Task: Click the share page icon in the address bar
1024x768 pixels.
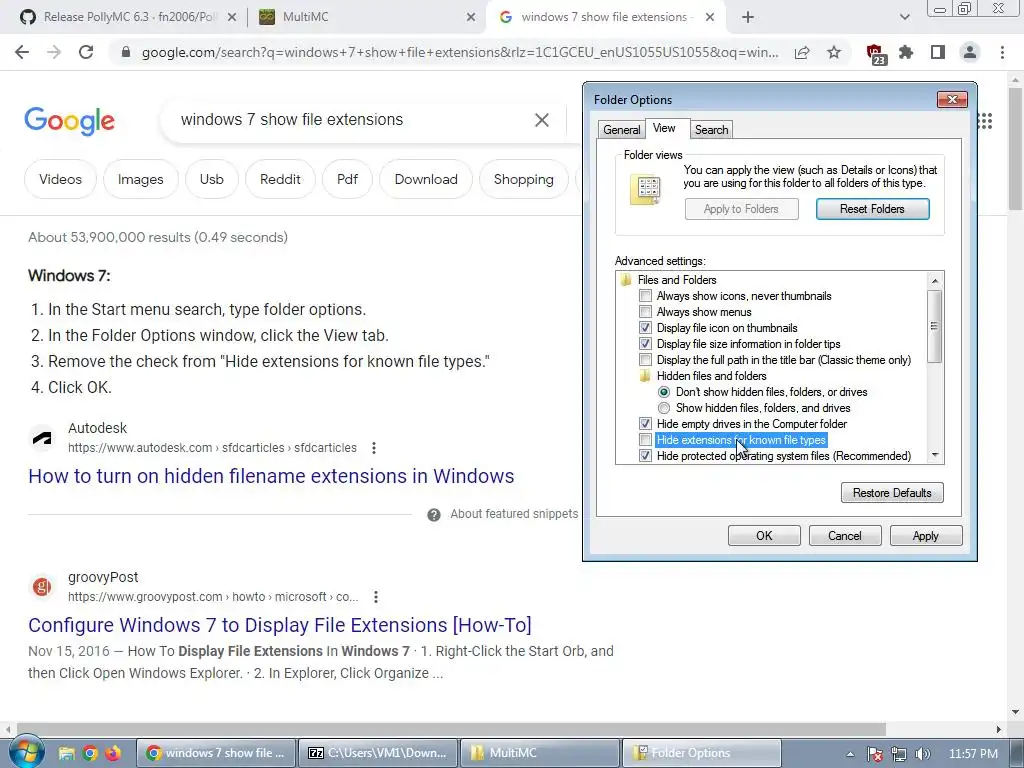Action: [802, 52]
